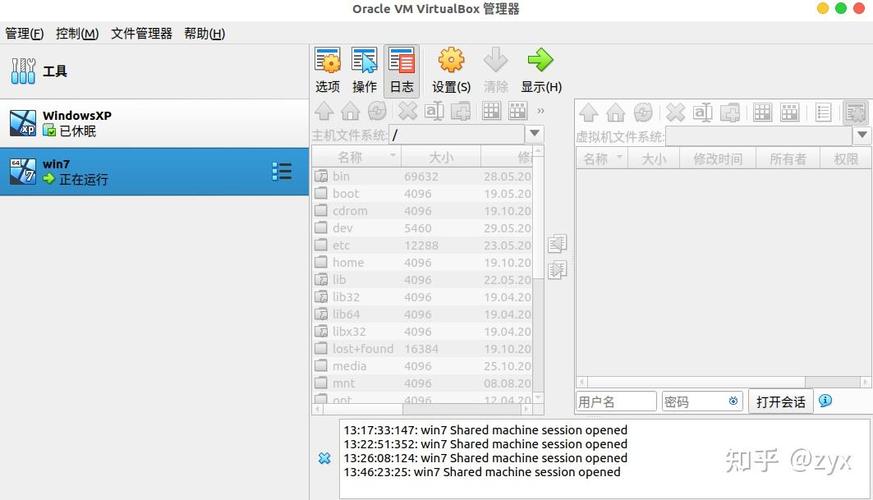This screenshot has width=873, height=500.
Task: Go up one directory in the guest file panel
Action: [588, 112]
